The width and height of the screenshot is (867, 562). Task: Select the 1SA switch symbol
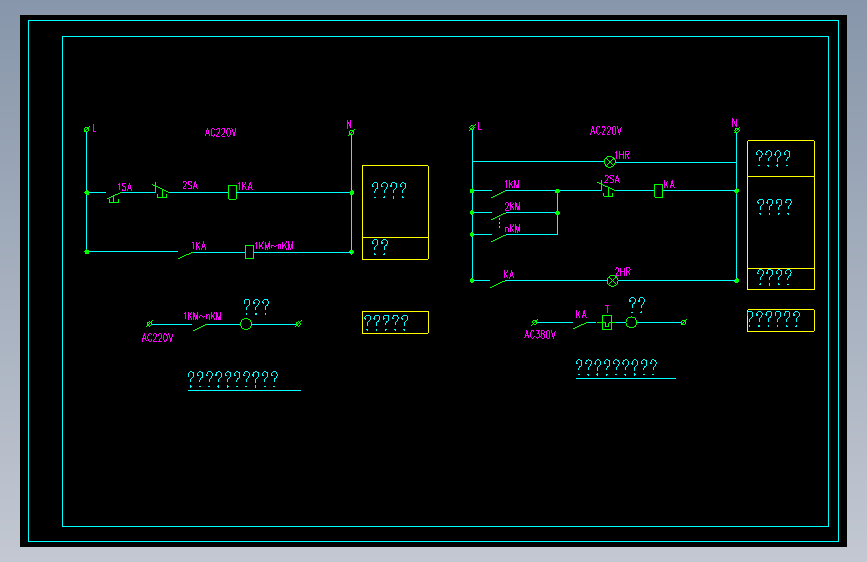(x=114, y=197)
